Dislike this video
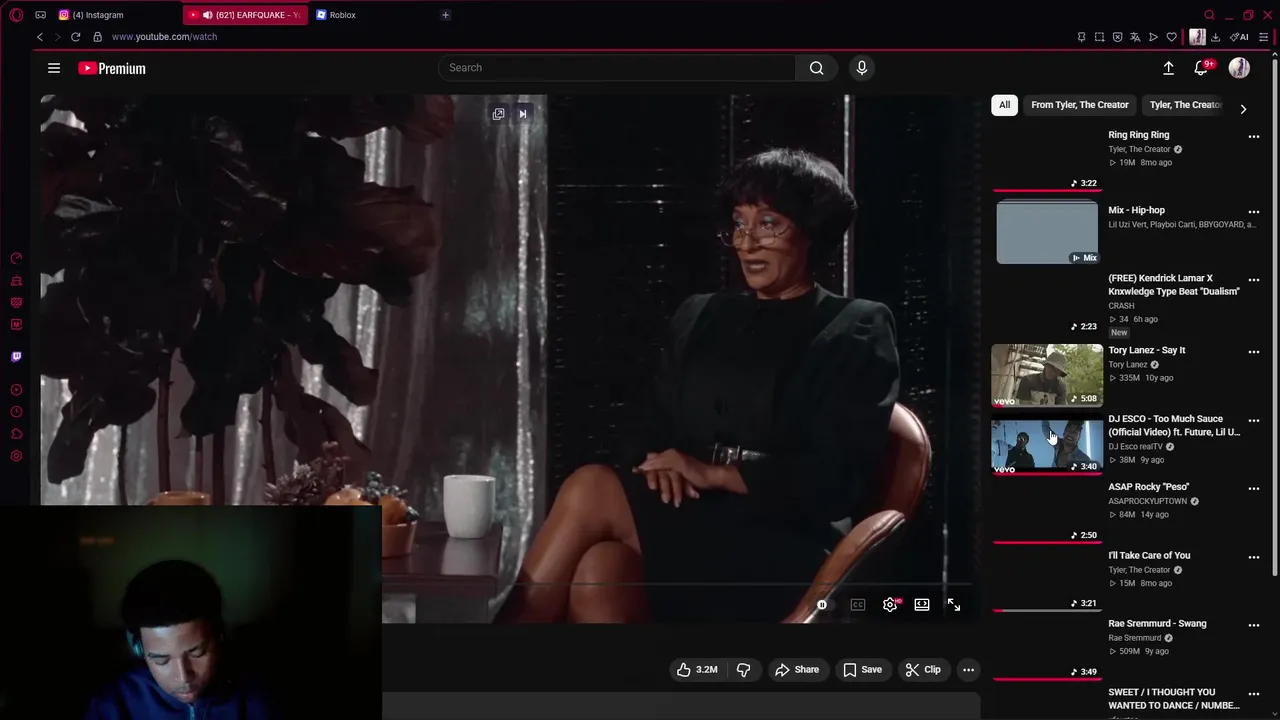This screenshot has width=1280, height=720. click(743, 670)
